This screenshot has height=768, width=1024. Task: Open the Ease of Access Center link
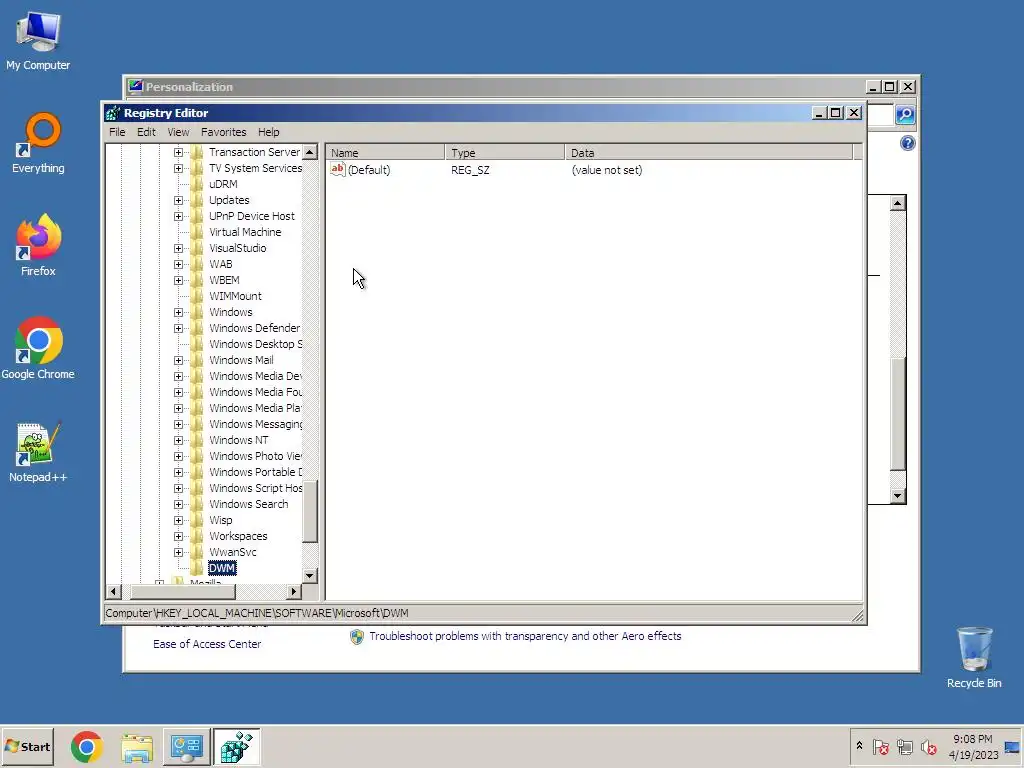tap(207, 644)
